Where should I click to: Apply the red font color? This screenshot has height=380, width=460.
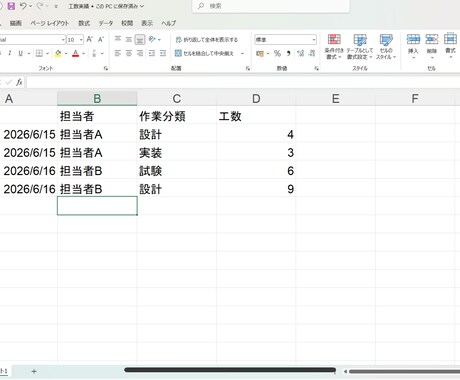(x=76, y=53)
